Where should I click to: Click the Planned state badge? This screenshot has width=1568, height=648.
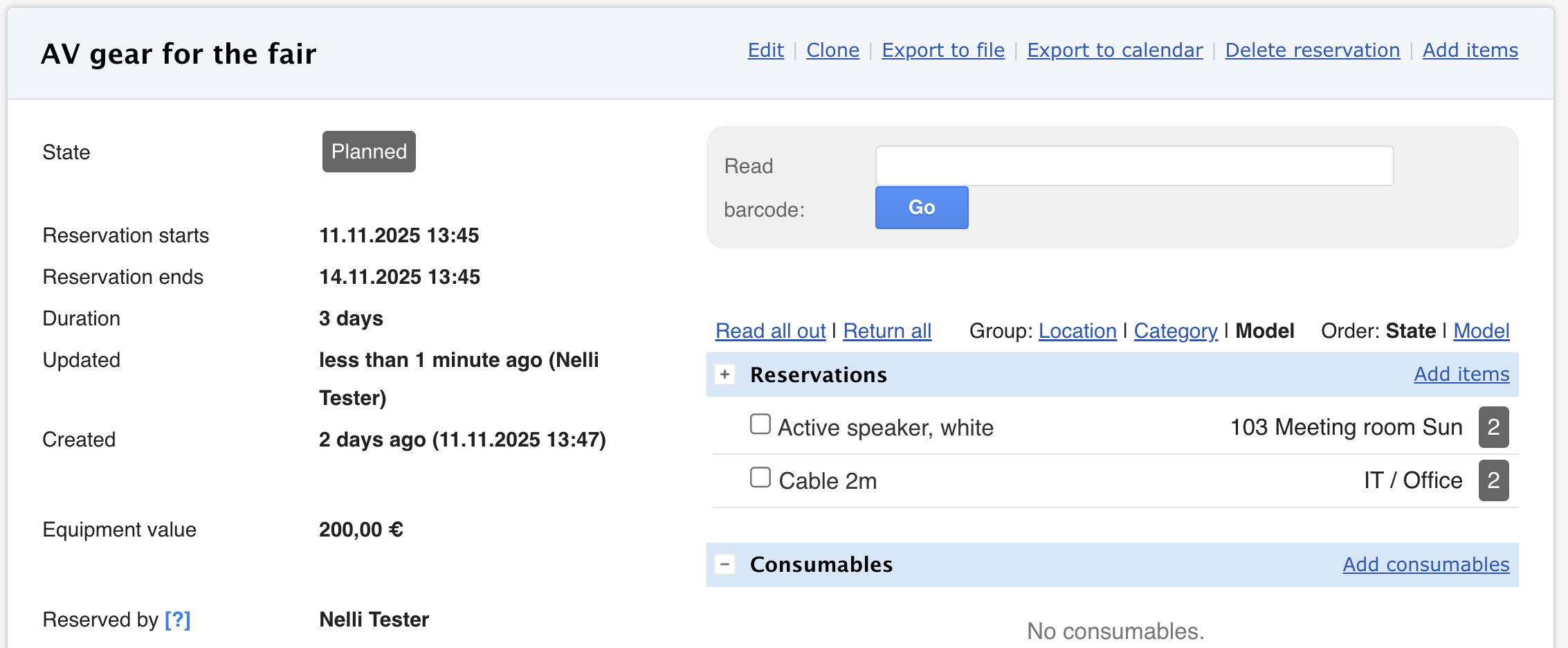pyautogui.click(x=369, y=152)
